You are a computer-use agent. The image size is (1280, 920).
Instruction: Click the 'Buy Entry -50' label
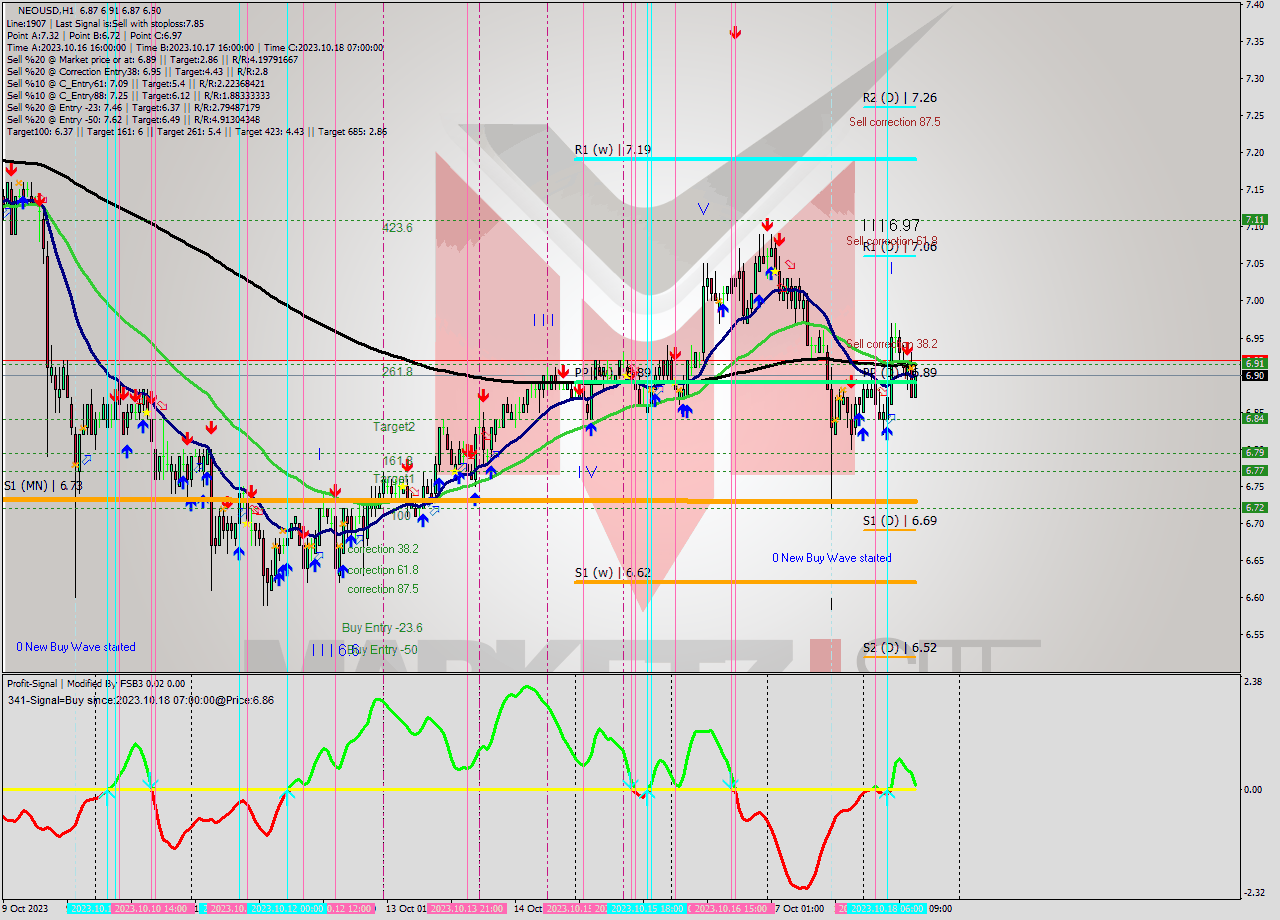coord(382,650)
